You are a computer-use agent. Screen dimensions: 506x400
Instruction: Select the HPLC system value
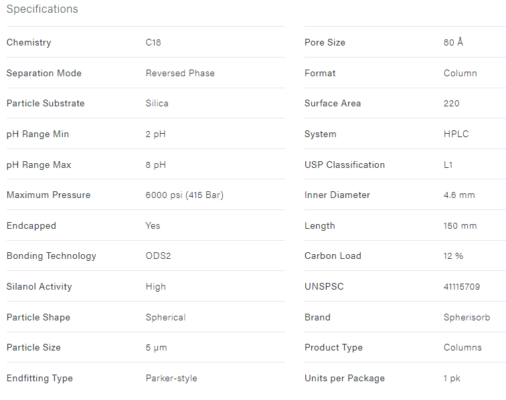point(456,134)
